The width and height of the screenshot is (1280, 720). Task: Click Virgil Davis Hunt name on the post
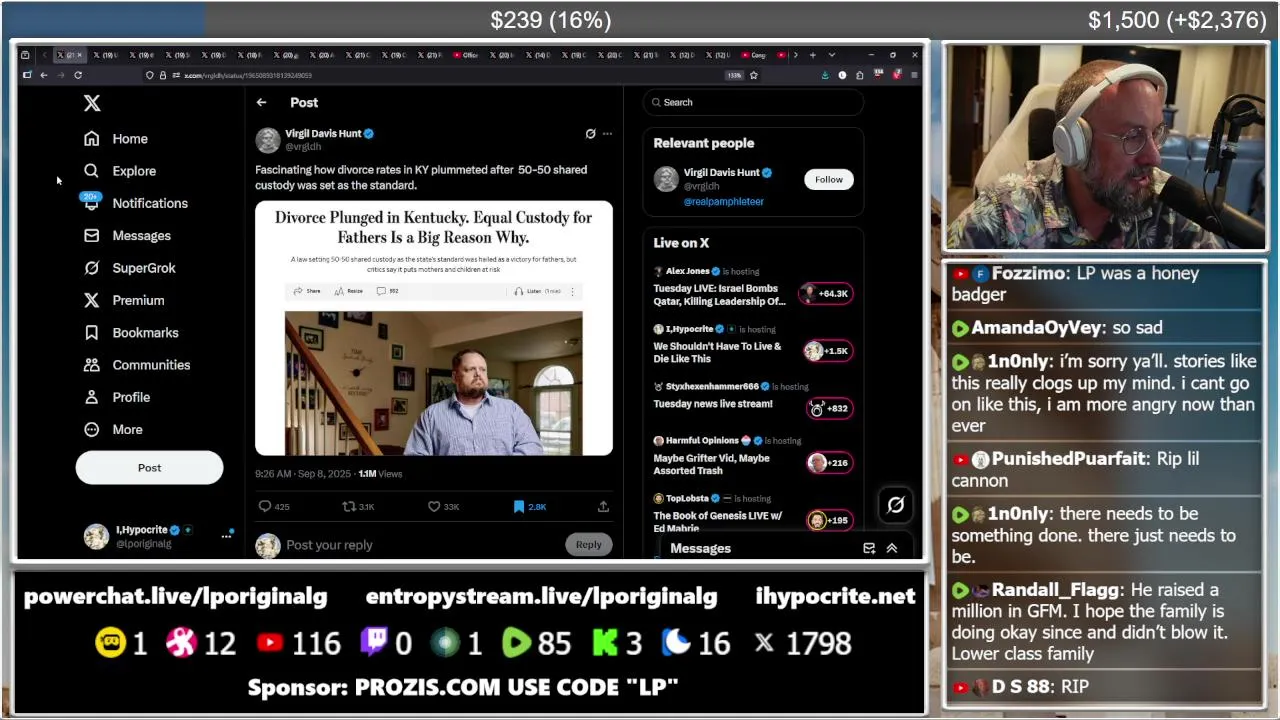coord(323,133)
